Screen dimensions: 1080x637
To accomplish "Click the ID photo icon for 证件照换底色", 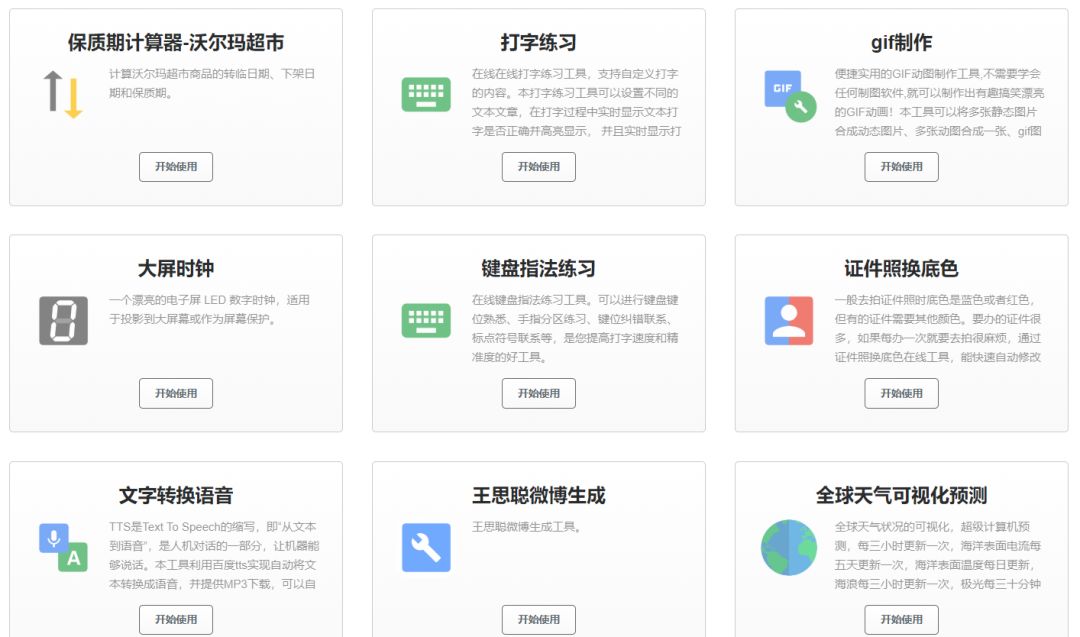I will pyautogui.click(x=789, y=321).
